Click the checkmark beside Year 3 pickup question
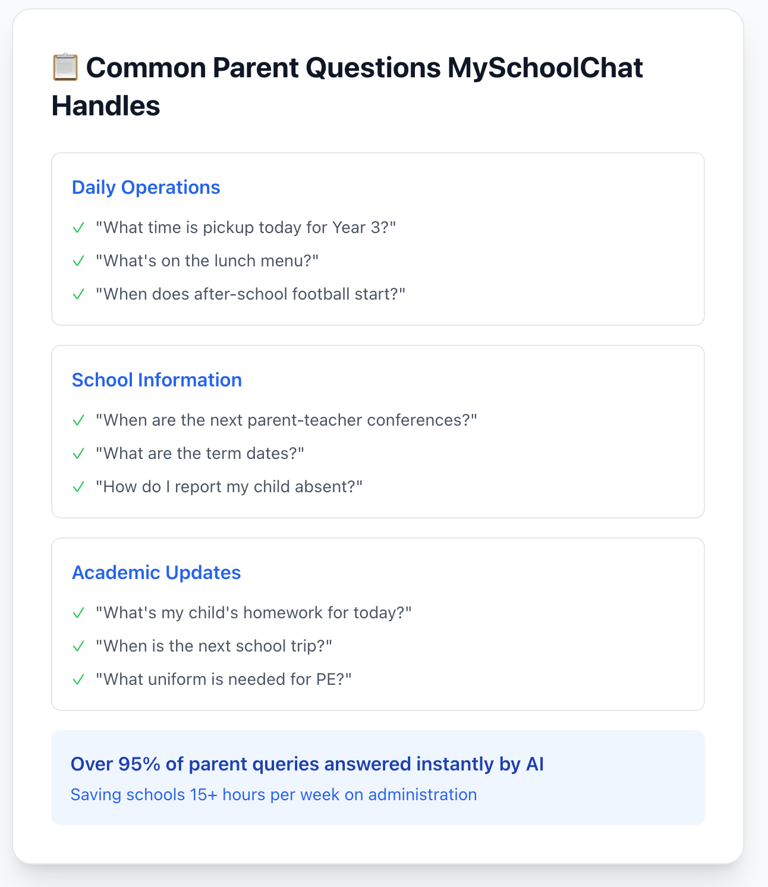The width and height of the screenshot is (768, 887). 79,227
